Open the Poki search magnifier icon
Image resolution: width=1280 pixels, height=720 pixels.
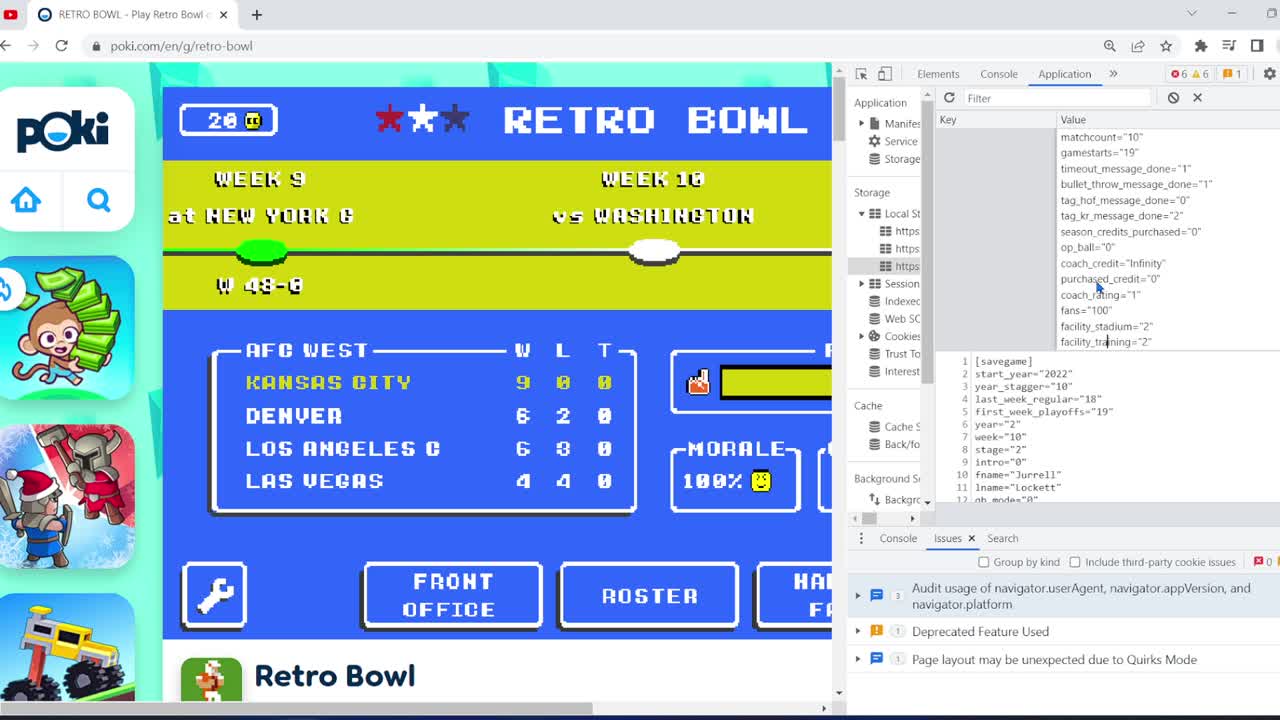tap(98, 200)
